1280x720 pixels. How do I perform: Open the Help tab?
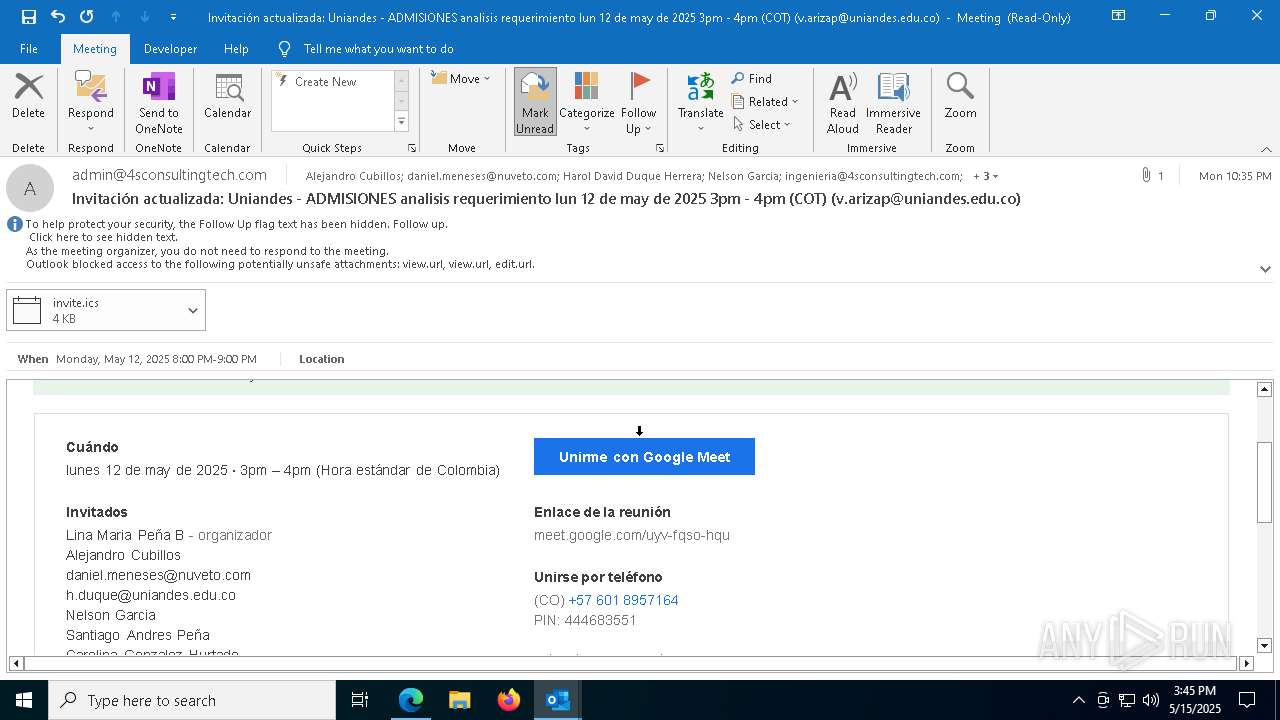pos(236,49)
